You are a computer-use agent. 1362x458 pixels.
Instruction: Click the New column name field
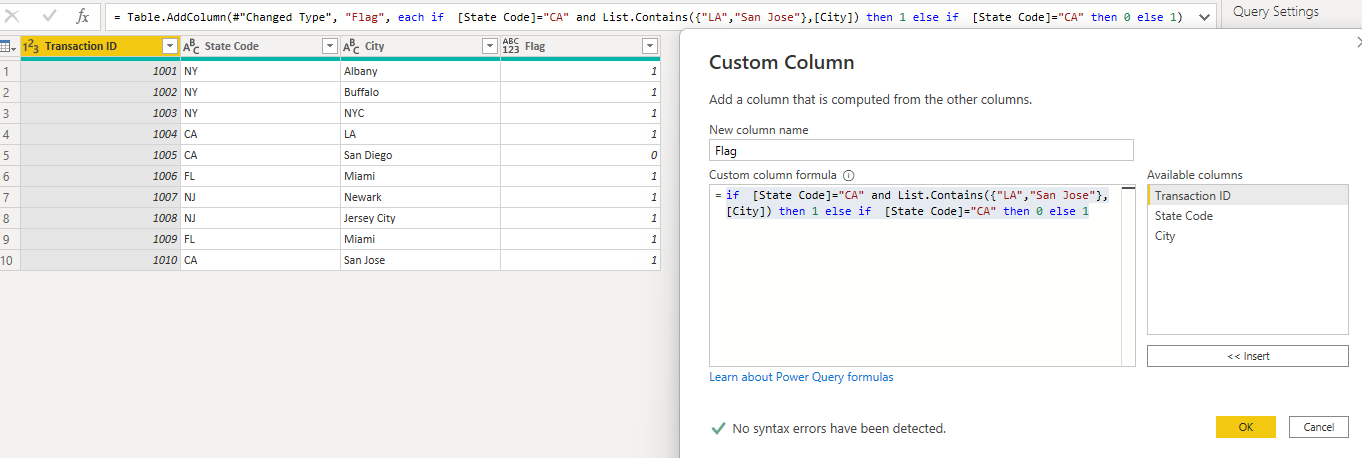pos(921,150)
